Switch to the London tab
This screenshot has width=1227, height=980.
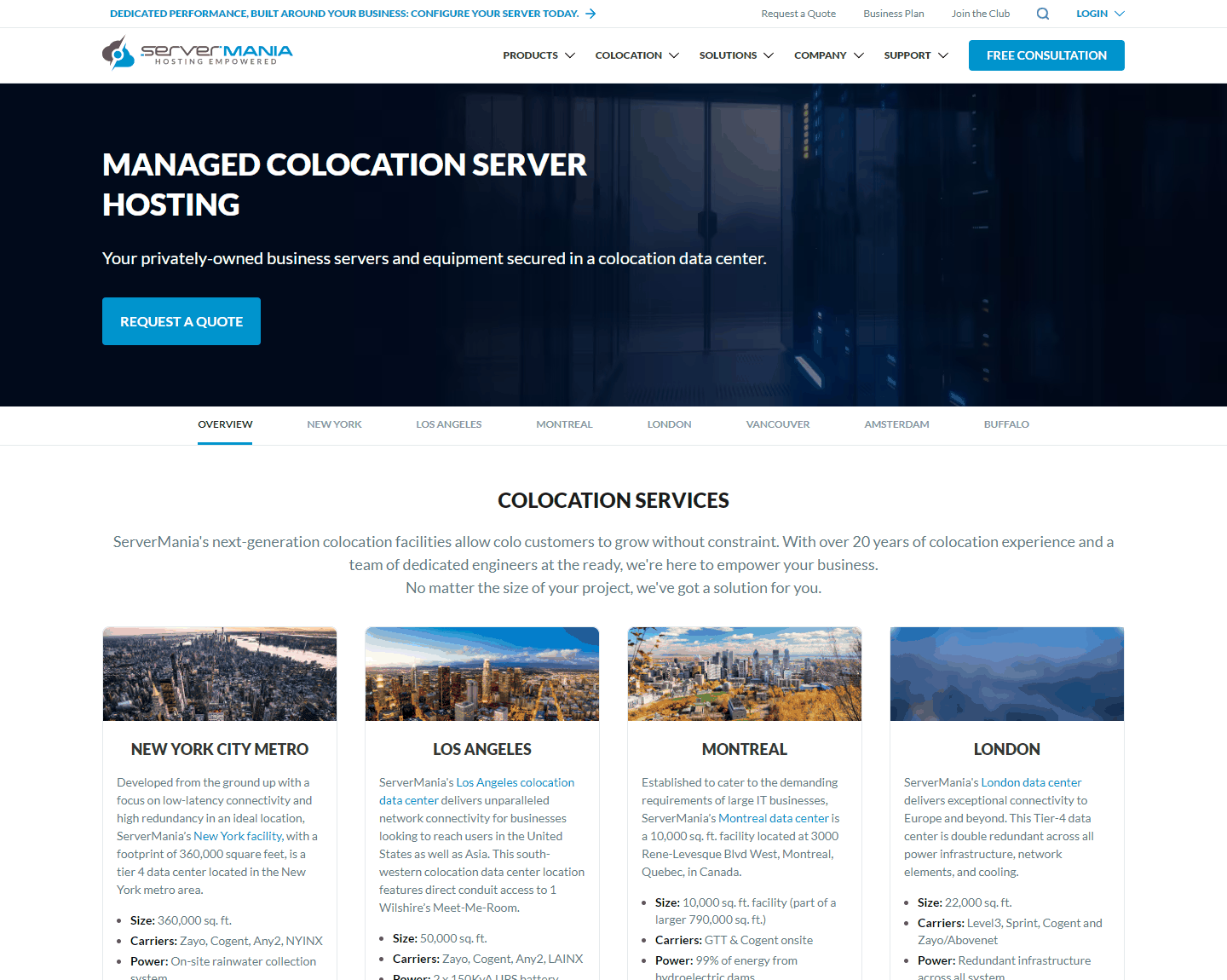669,424
